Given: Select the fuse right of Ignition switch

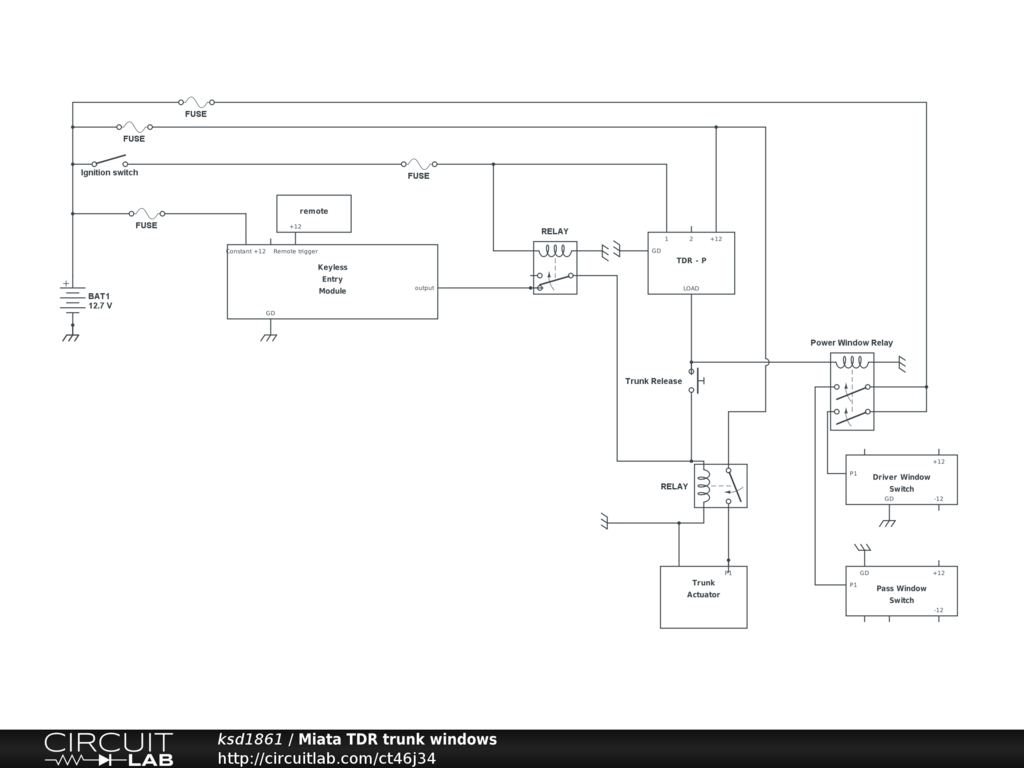Looking at the screenshot, I should 418,163.
